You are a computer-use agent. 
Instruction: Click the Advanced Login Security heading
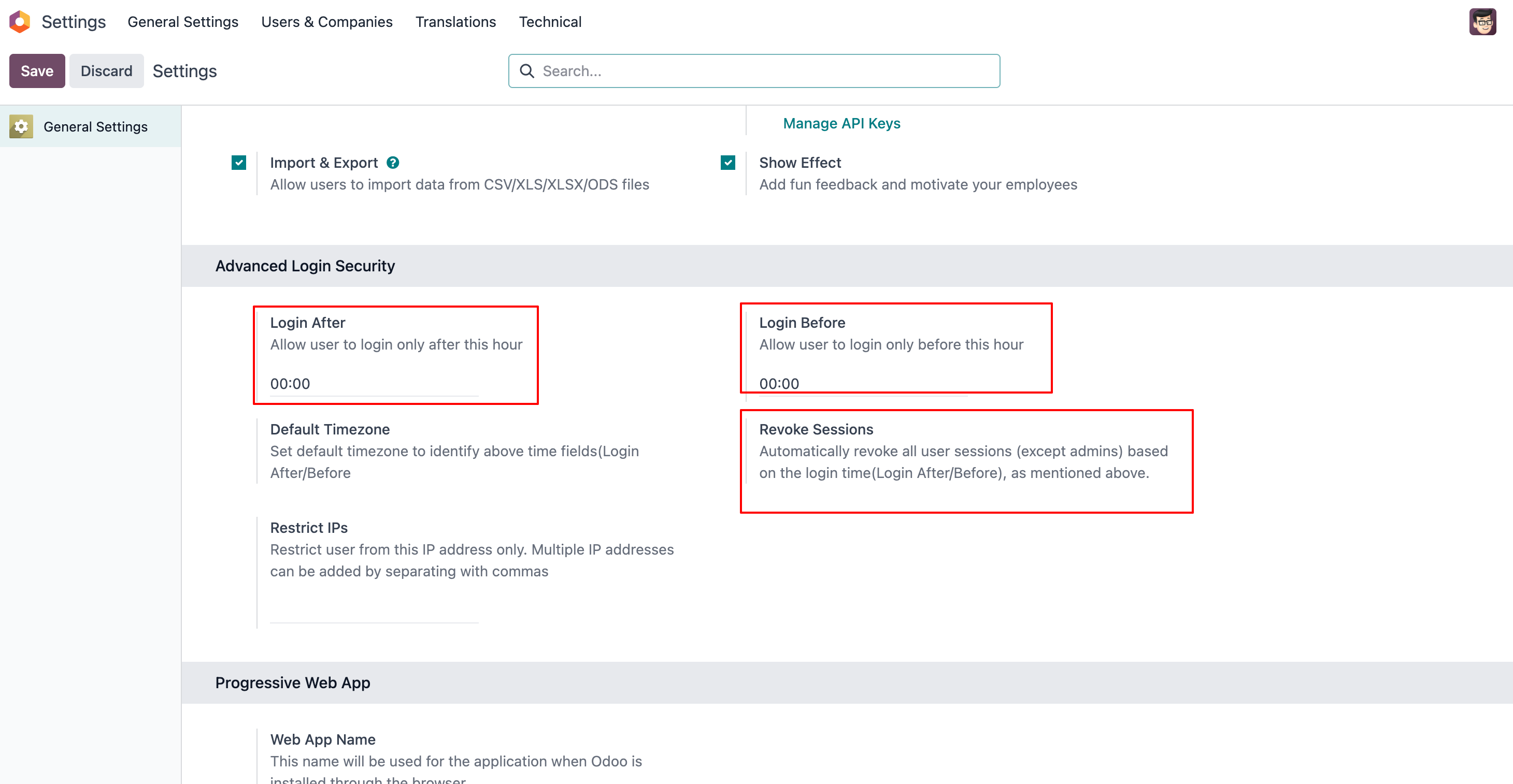coord(305,266)
